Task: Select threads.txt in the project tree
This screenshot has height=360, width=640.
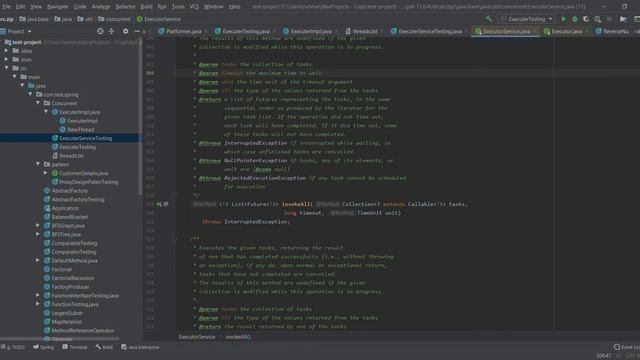Action: (x=71, y=156)
